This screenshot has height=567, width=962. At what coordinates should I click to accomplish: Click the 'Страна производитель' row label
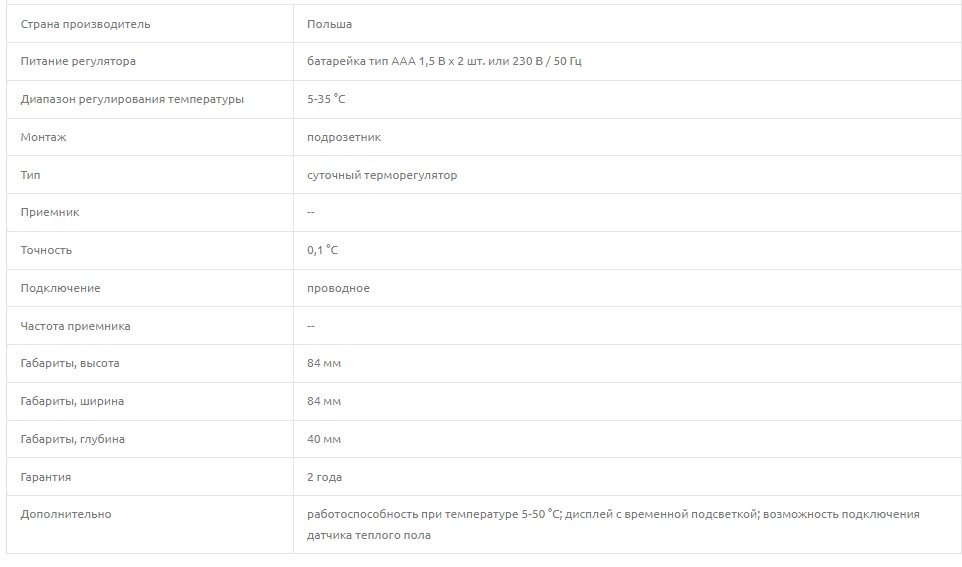85,24
